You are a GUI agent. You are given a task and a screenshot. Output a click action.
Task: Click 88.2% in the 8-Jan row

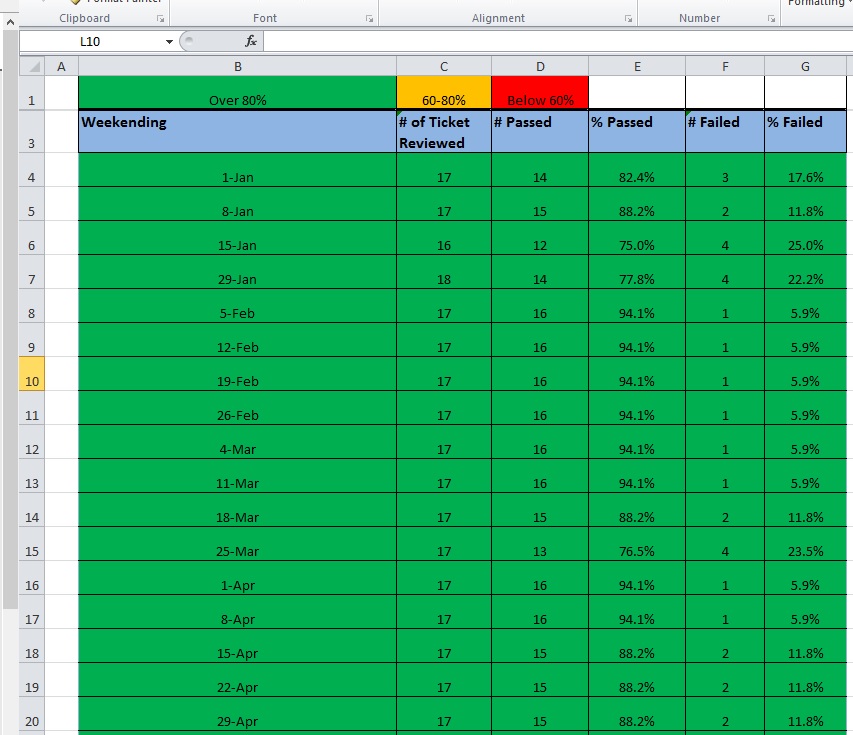pyautogui.click(x=637, y=204)
